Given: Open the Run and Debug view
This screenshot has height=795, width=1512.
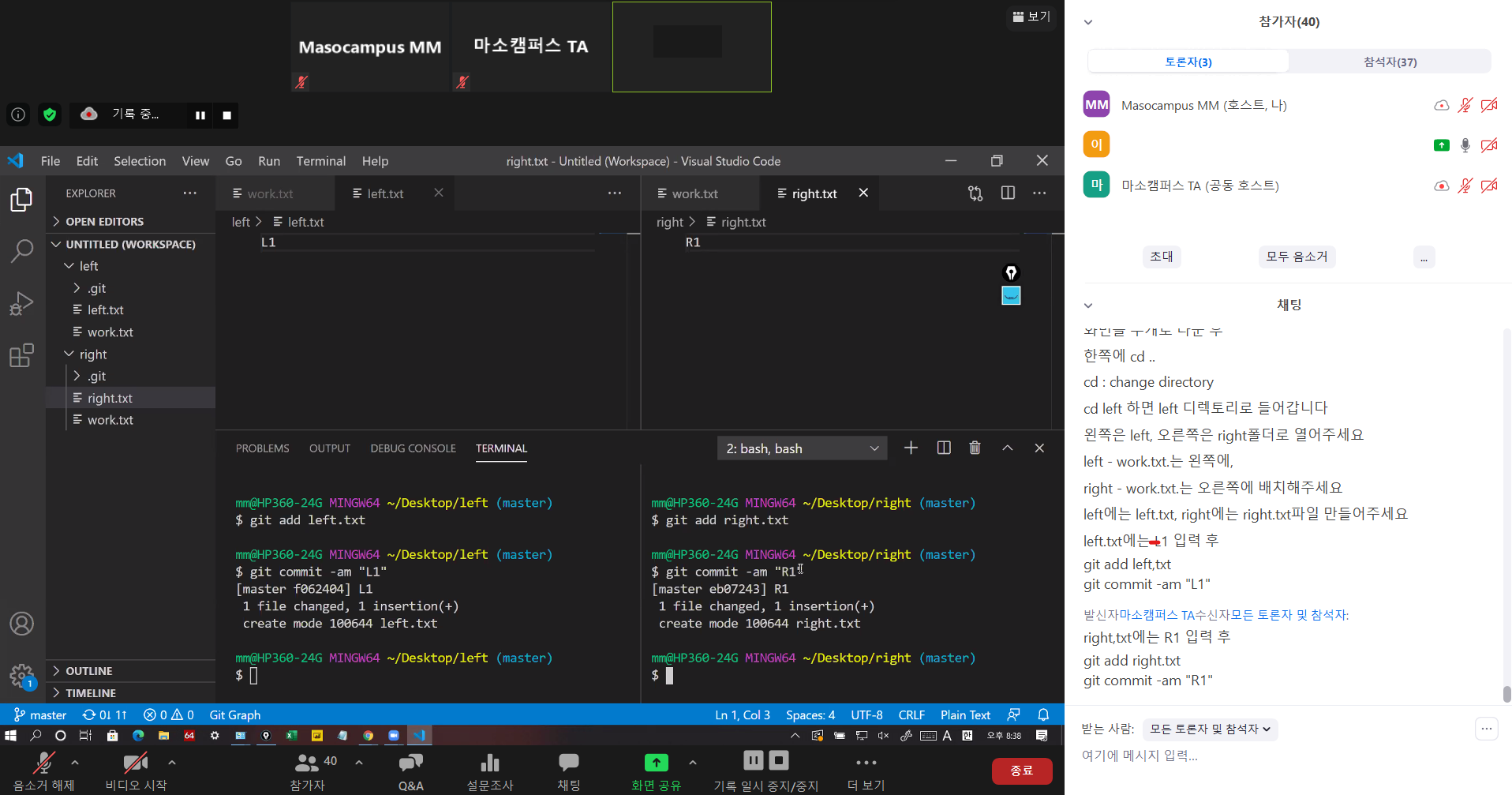Looking at the screenshot, I should point(21,303).
